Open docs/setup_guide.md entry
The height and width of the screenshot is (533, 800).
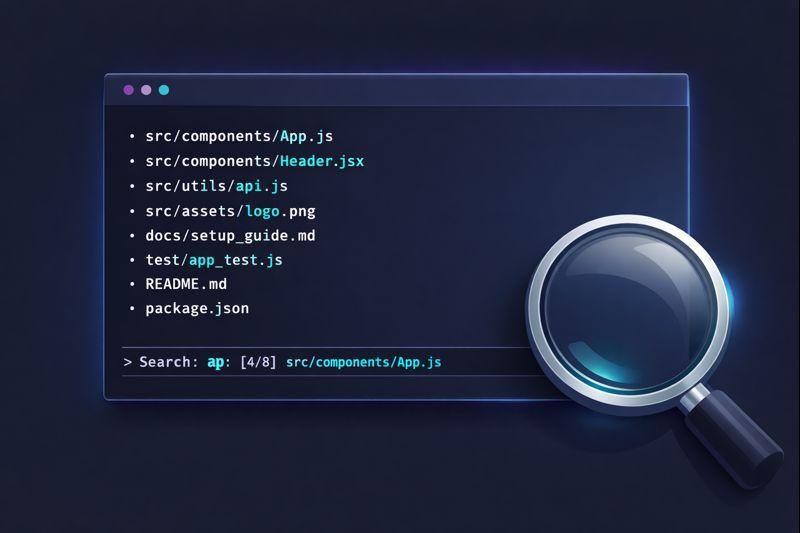point(230,236)
